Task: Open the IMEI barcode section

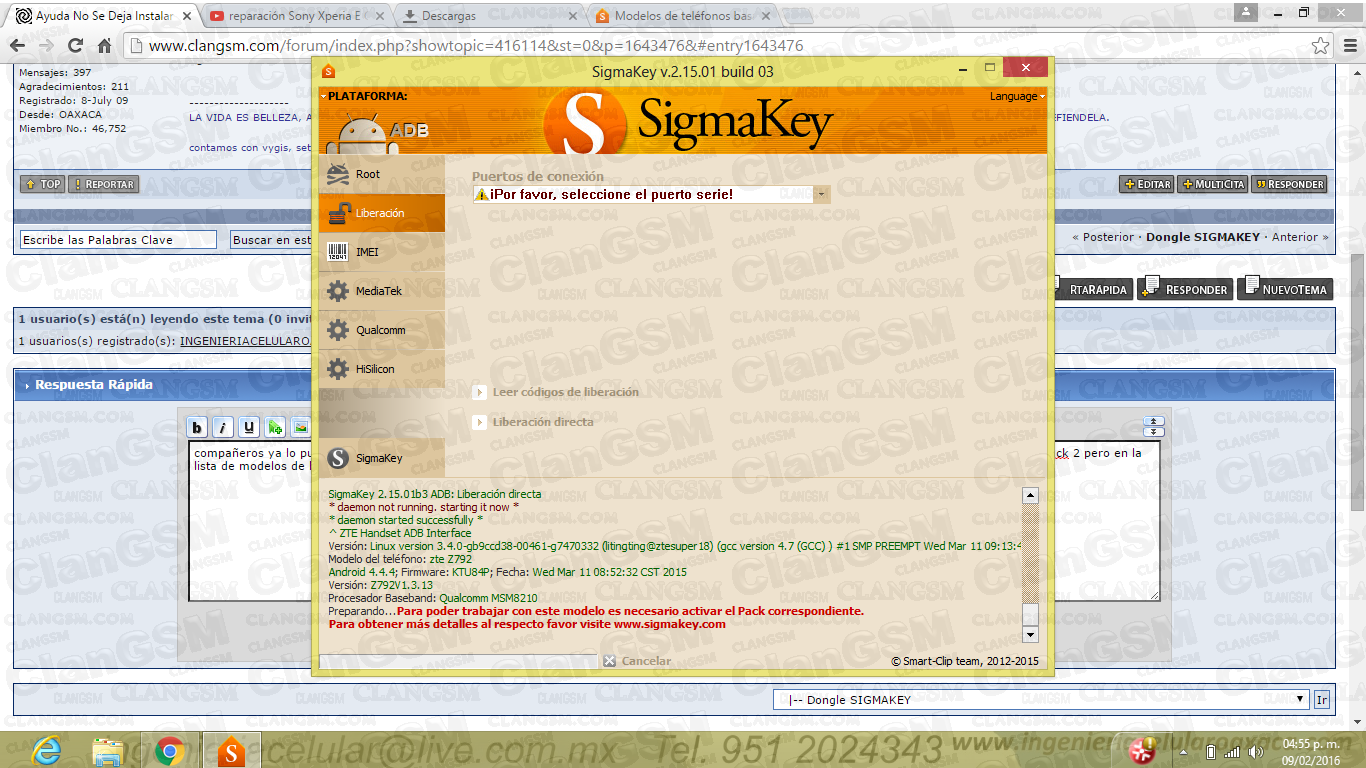Action: (x=381, y=252)
